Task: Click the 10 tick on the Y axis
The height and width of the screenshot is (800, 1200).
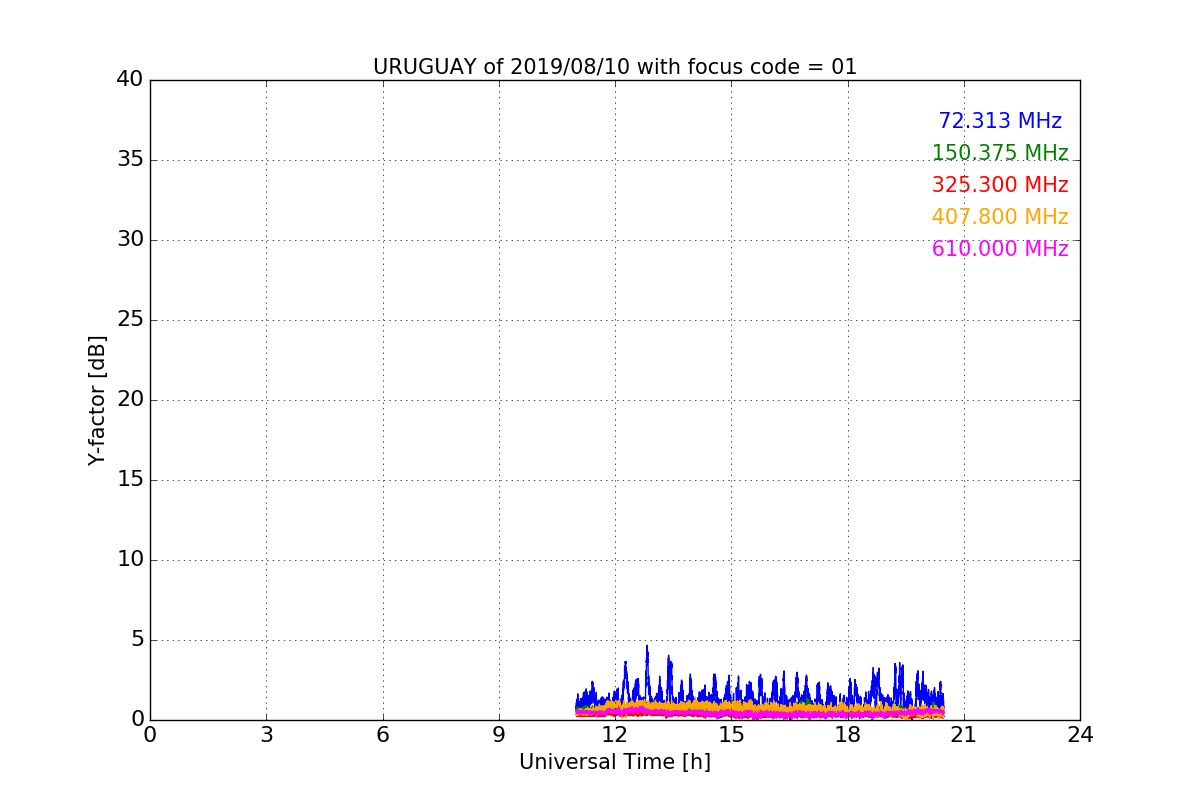Action: click(x=130, y=560)
